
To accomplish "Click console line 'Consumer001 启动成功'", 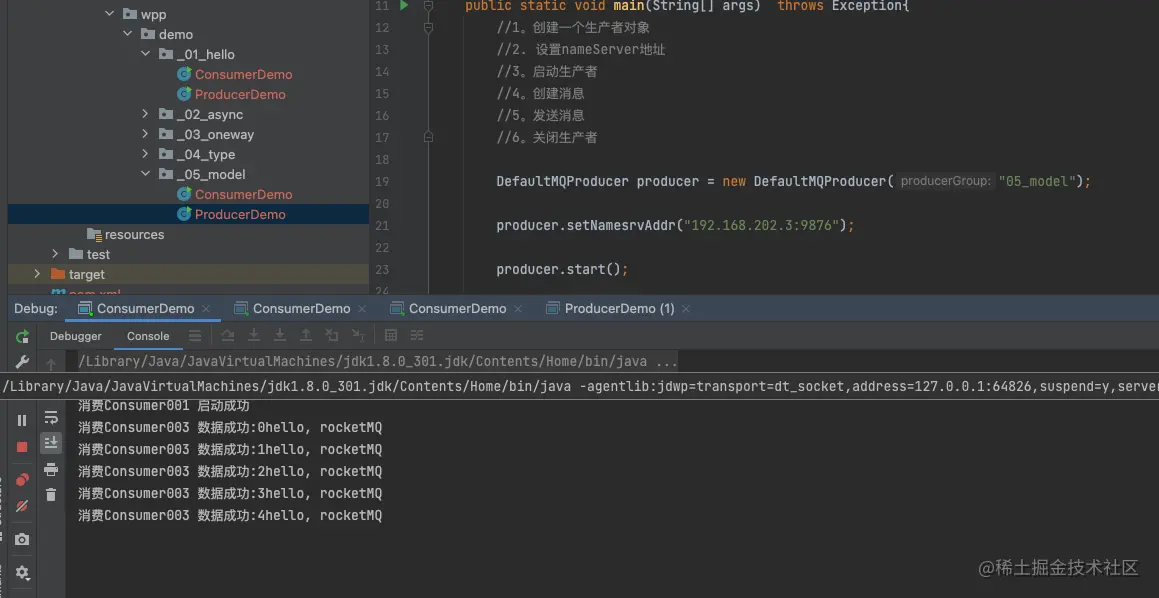I will [164, 405].
